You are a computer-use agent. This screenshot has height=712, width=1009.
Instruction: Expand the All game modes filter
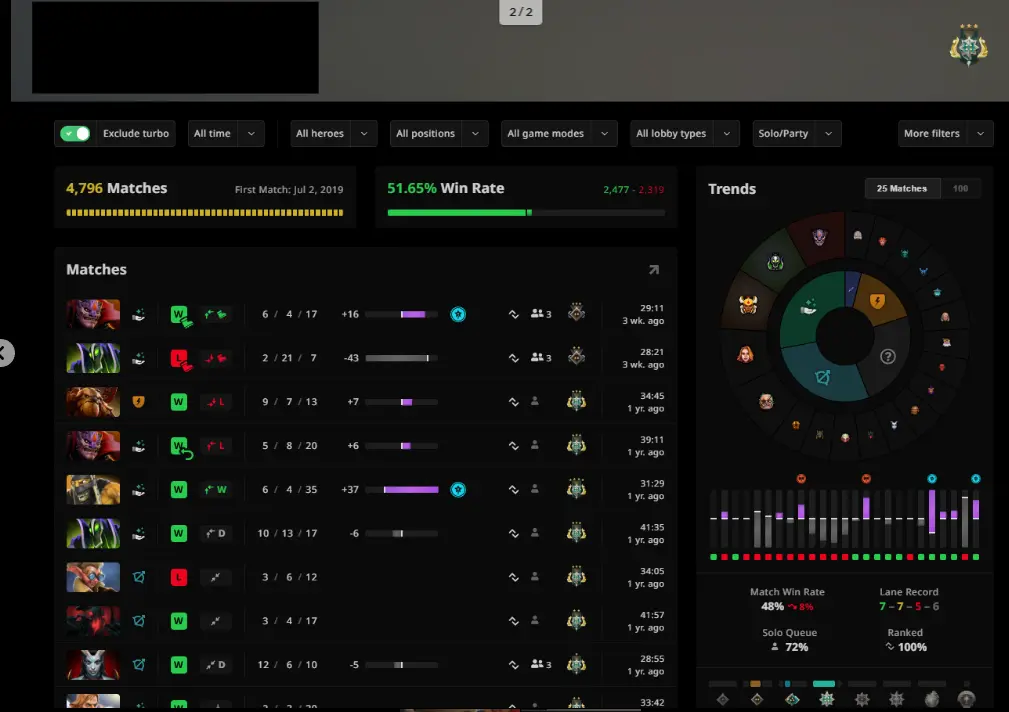[x=558, y=134]
